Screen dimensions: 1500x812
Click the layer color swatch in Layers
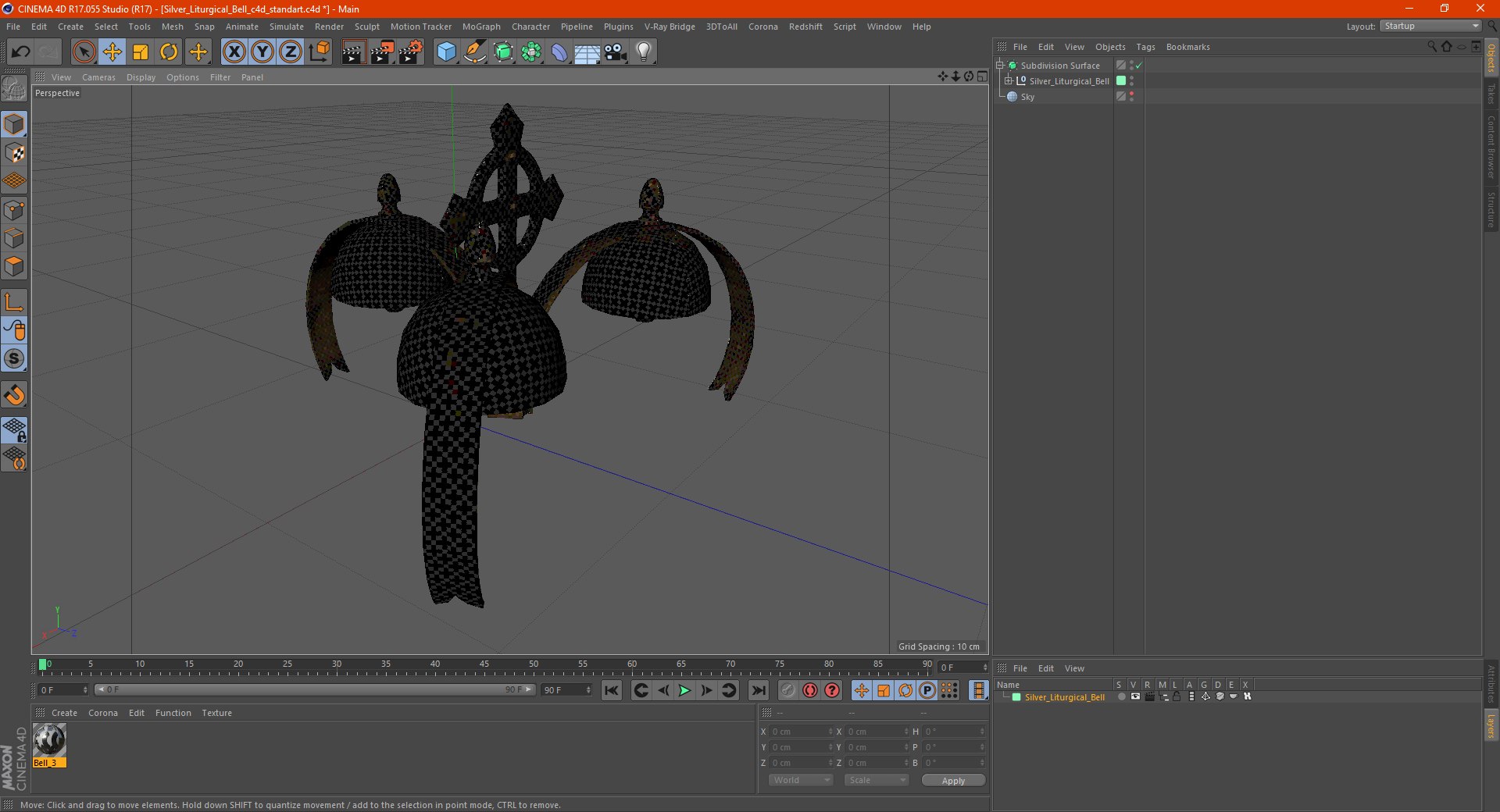point(1016,697)
